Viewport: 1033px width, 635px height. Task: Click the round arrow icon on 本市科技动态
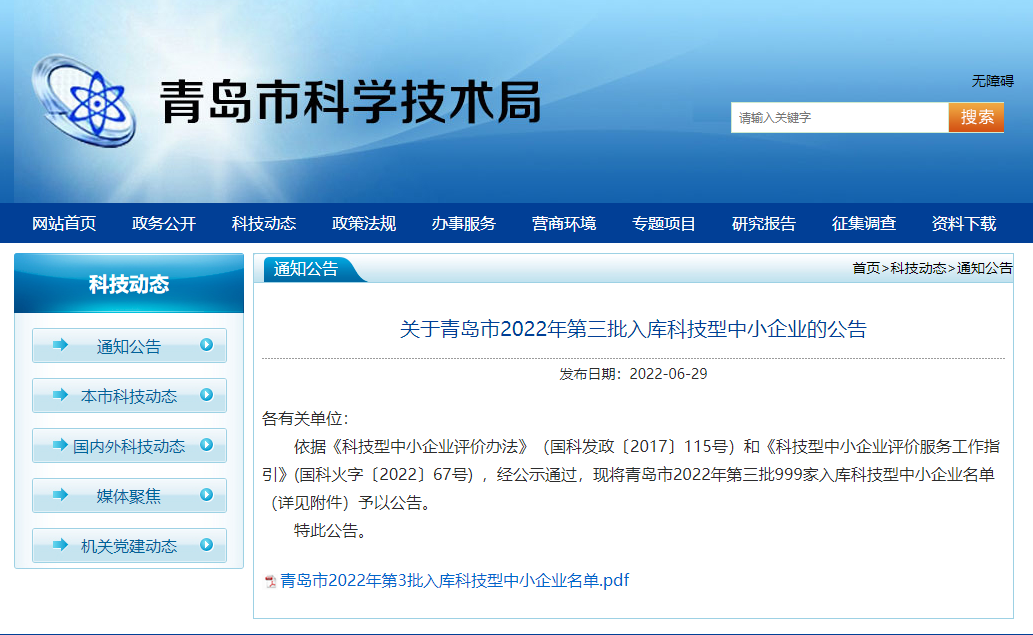(x=206, y=395)
